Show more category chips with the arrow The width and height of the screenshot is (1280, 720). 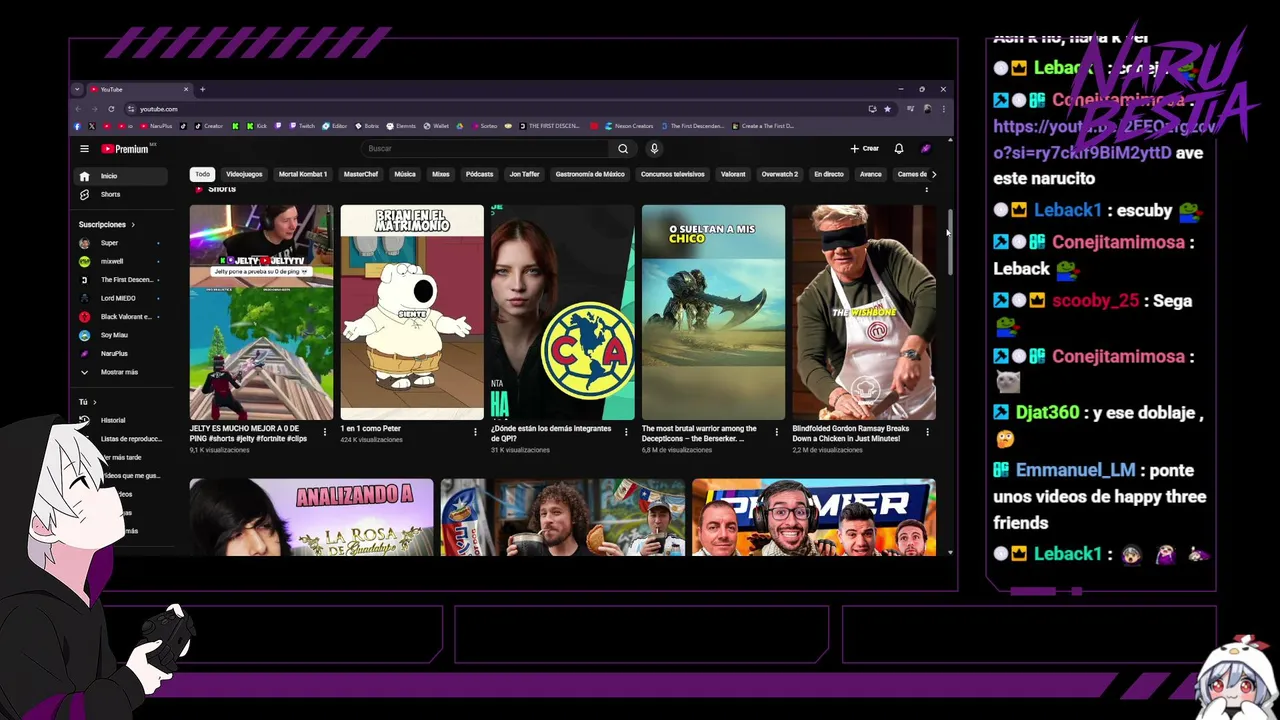click(x=934, y=174)
